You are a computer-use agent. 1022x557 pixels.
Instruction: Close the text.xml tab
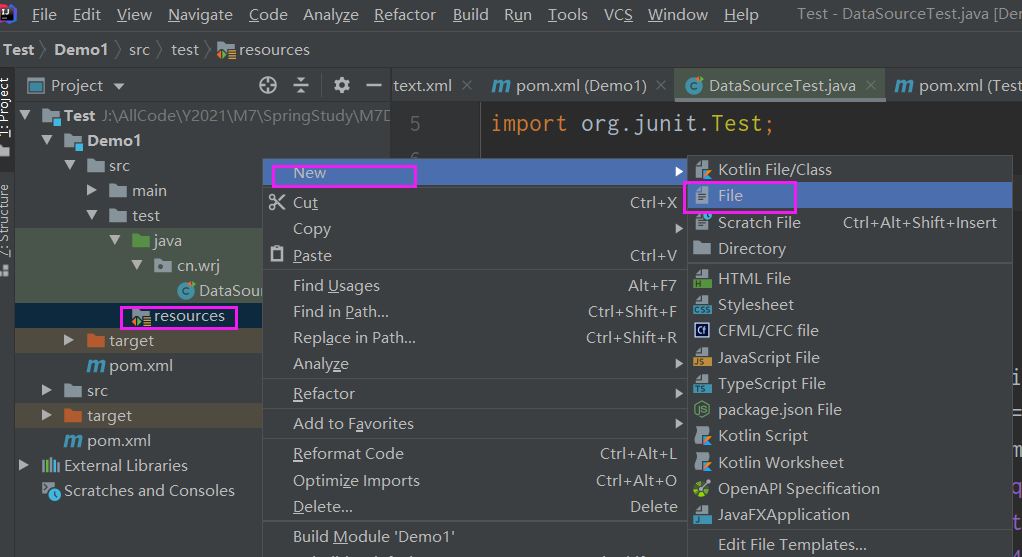tap(467, 85)
